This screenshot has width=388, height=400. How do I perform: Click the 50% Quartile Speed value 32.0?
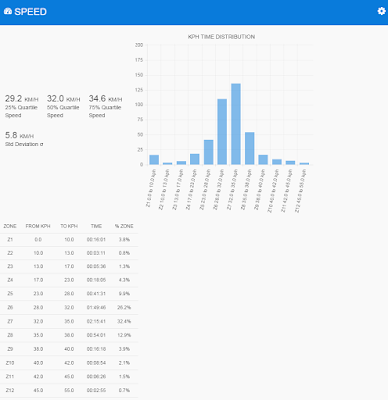55,99
